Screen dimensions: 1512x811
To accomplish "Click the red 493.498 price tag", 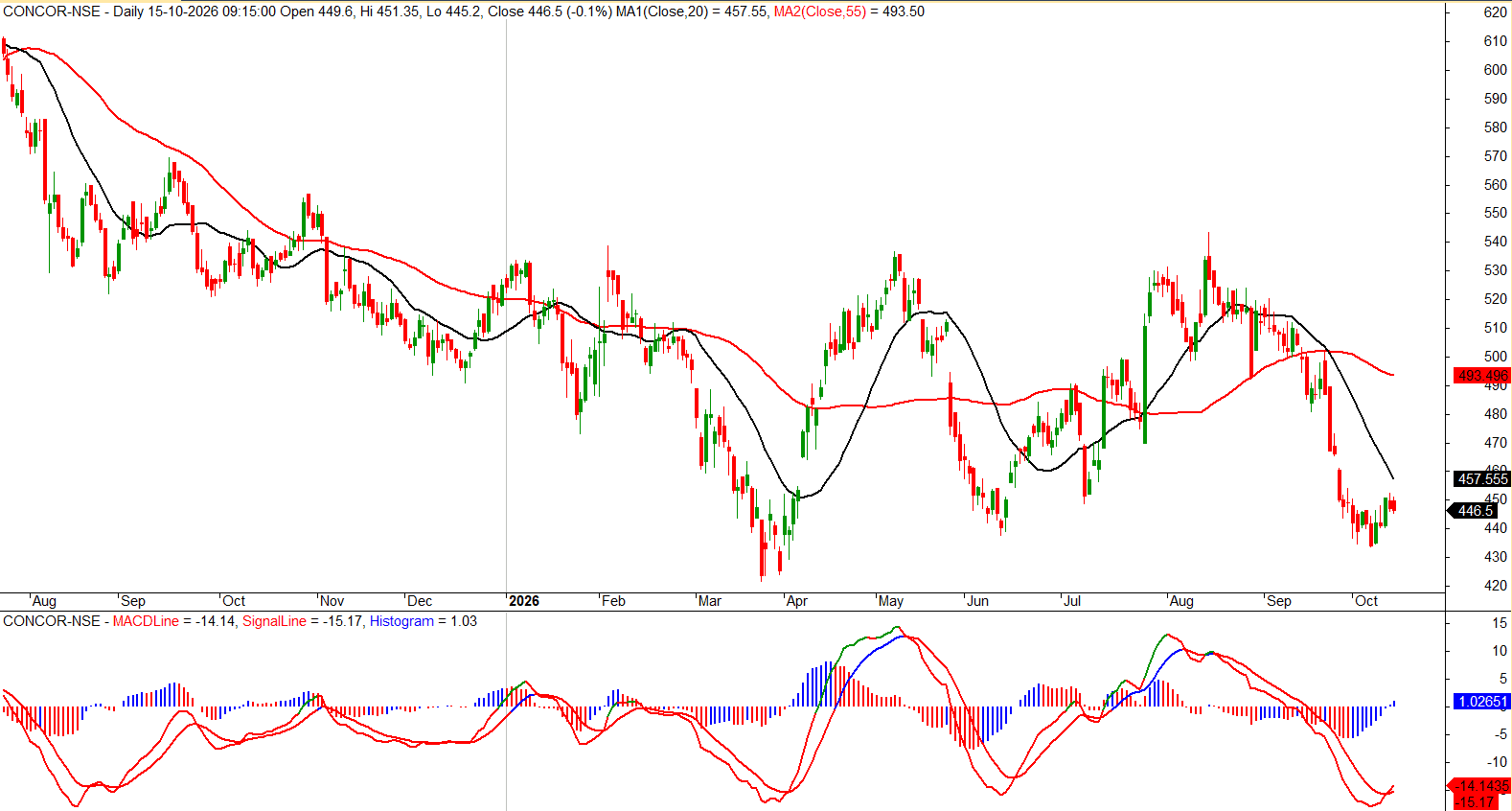I will point(1482,376).
